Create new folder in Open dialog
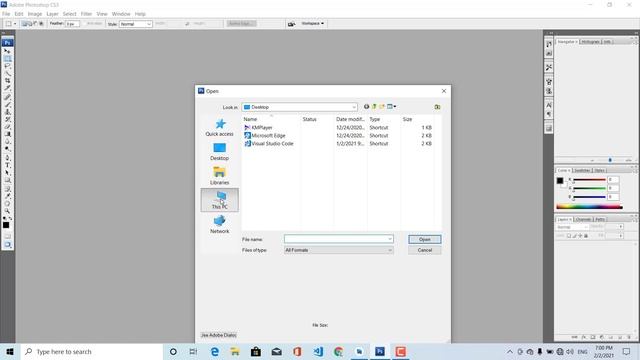 click(382, 107)
